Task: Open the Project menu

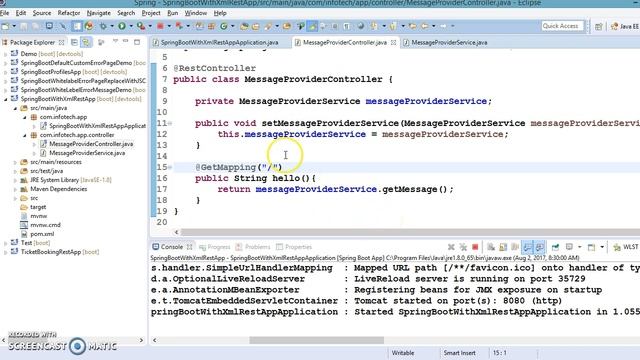Action: point(151,13)
